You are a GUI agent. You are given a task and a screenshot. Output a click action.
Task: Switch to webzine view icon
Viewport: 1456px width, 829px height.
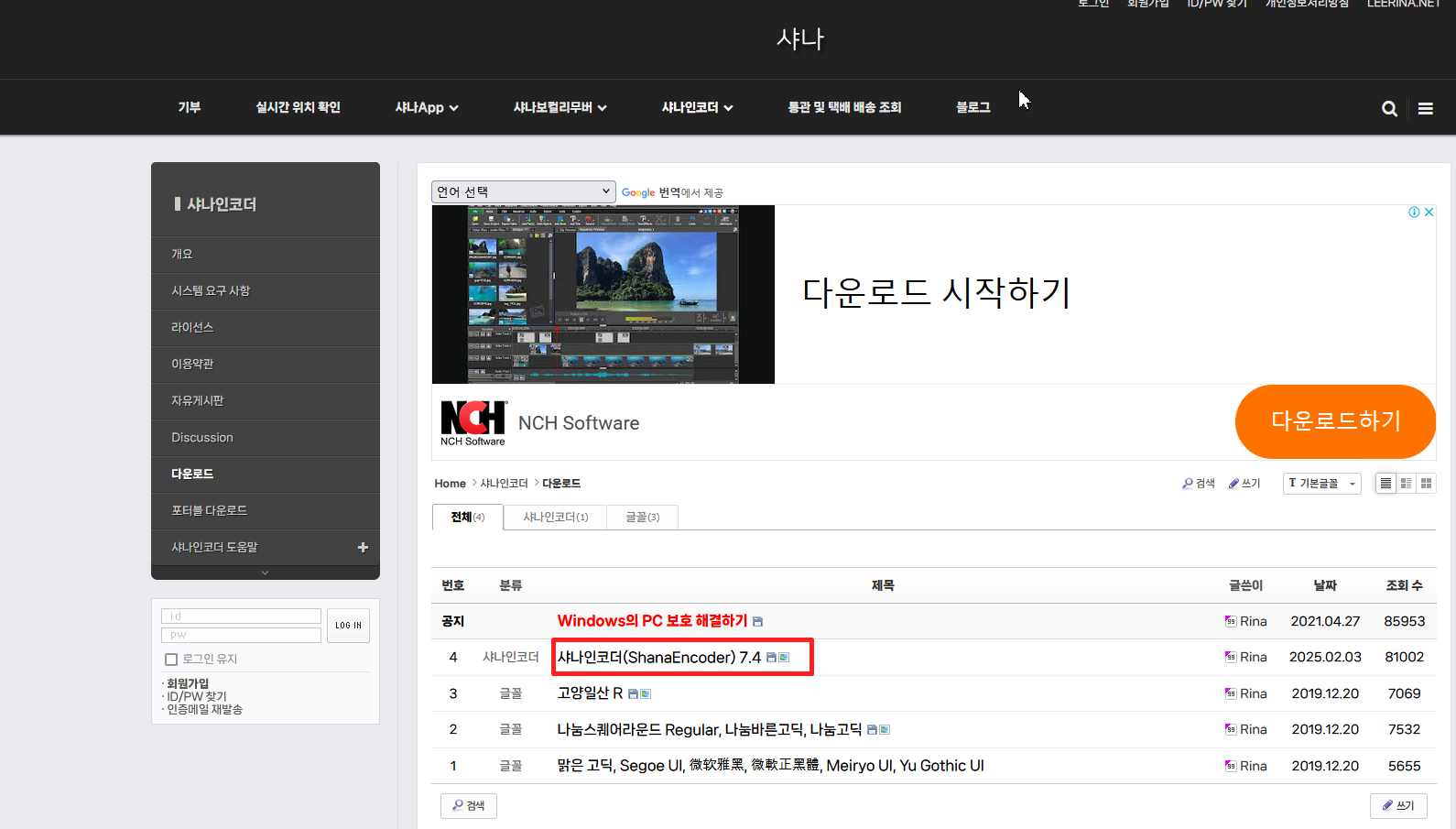pyautogui.click(x=1406, y=483)
